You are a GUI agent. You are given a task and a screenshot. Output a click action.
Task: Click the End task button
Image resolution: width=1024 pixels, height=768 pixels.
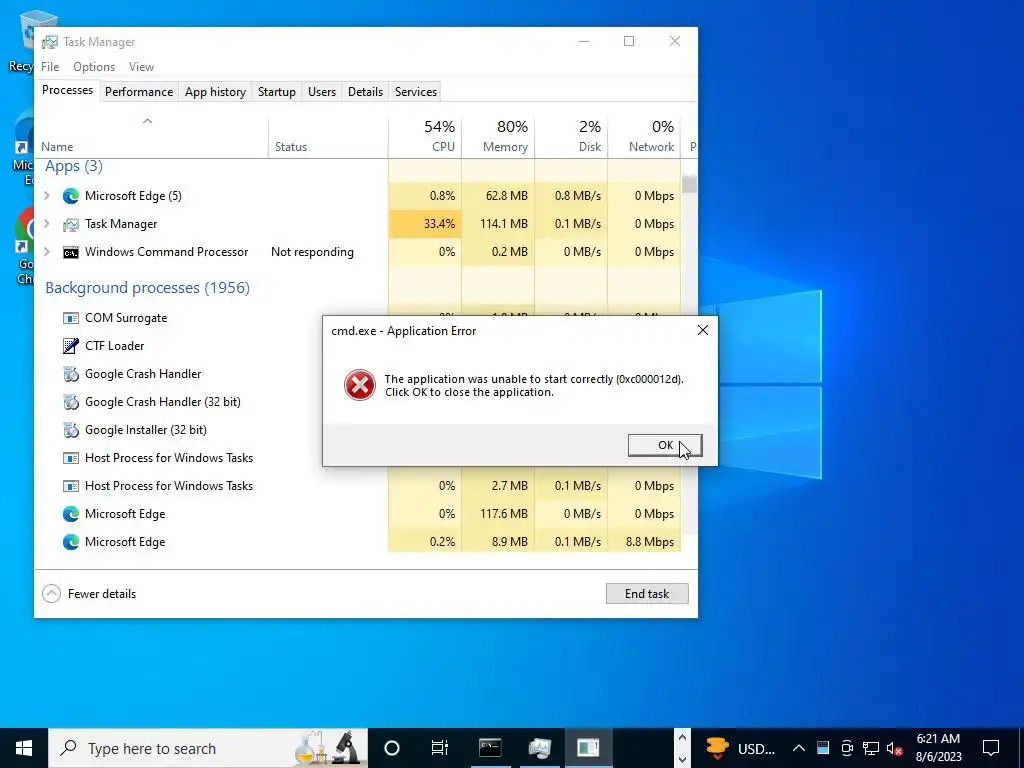pos(647,594)
